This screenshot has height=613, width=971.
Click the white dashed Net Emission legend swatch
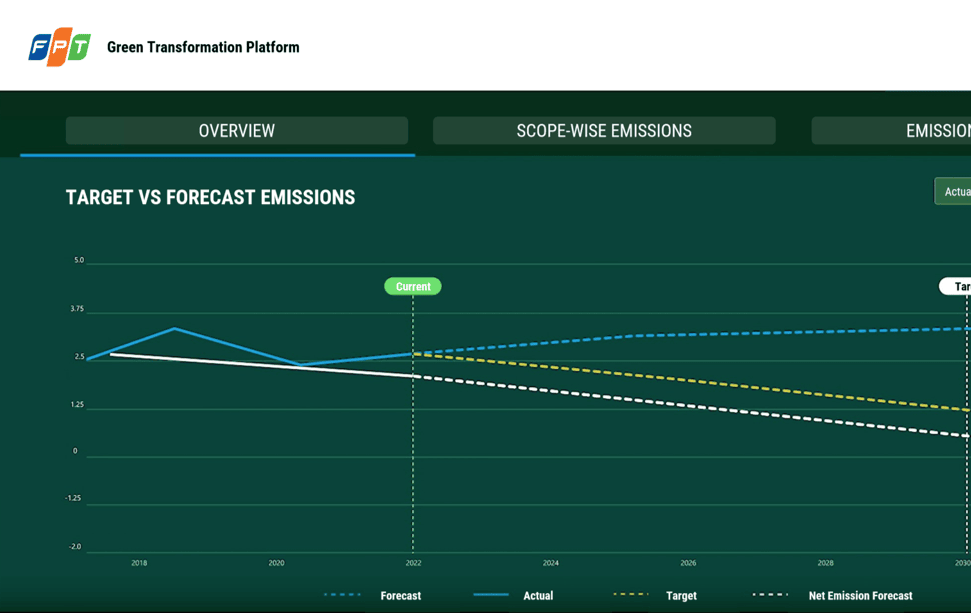coord(770,595)
